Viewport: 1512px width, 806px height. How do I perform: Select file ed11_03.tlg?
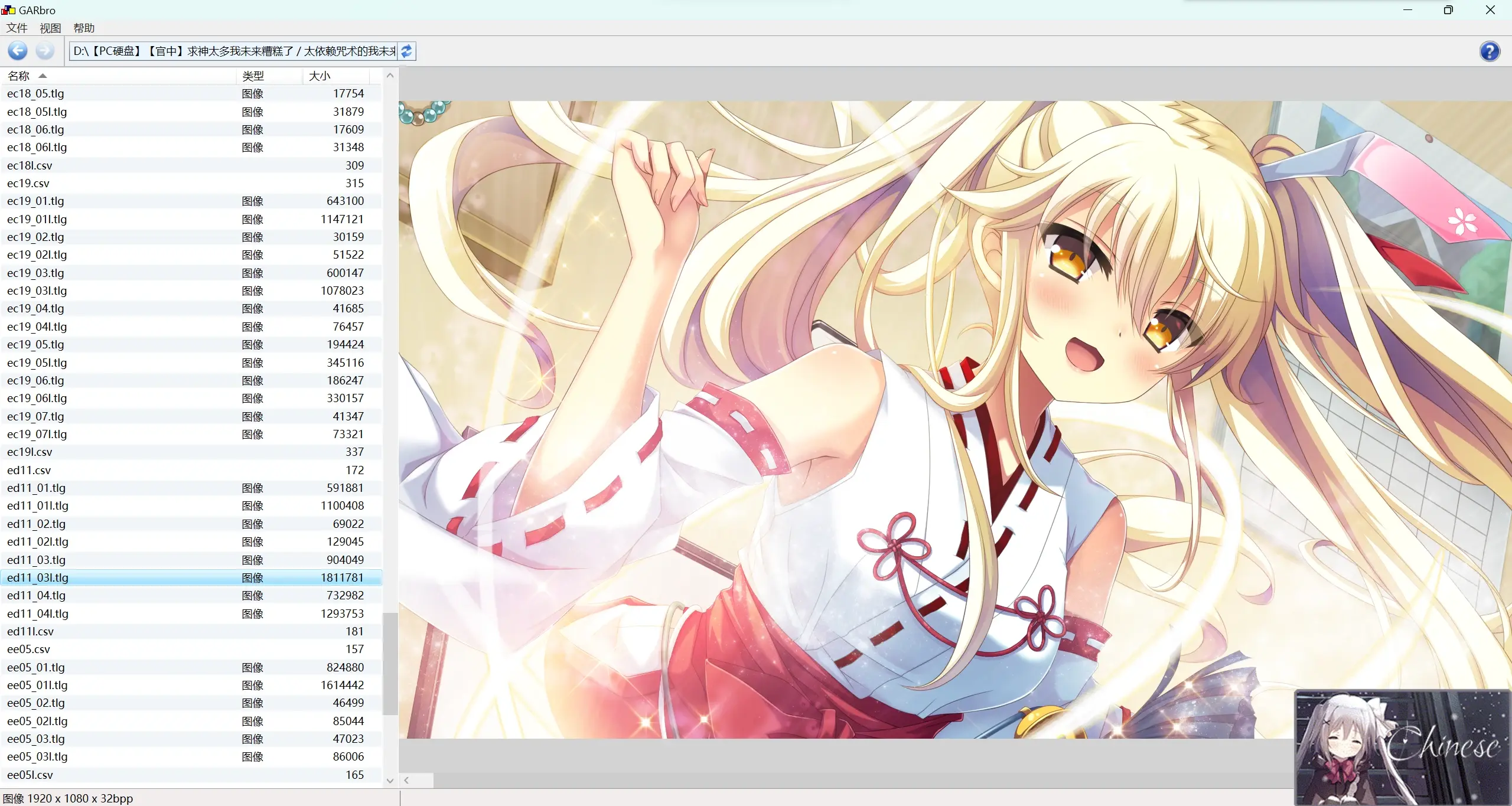(x=191, y=560)
